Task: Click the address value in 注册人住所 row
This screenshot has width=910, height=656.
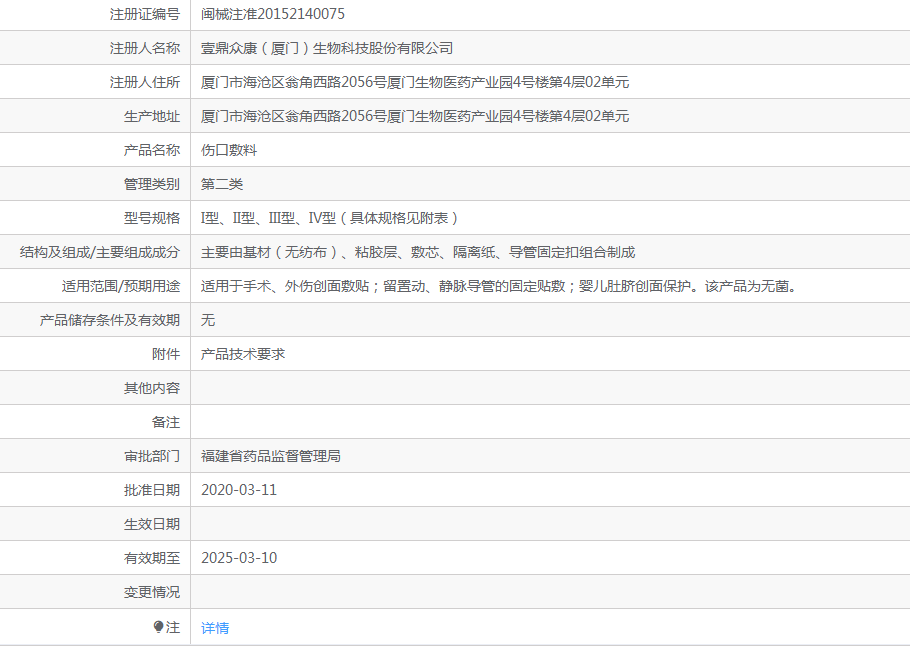Action: point(415,82)
